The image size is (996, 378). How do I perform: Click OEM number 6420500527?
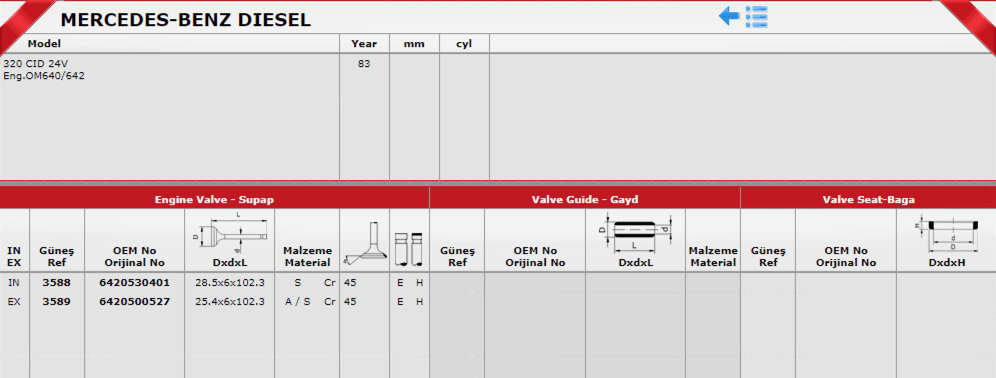pos(135,302)
